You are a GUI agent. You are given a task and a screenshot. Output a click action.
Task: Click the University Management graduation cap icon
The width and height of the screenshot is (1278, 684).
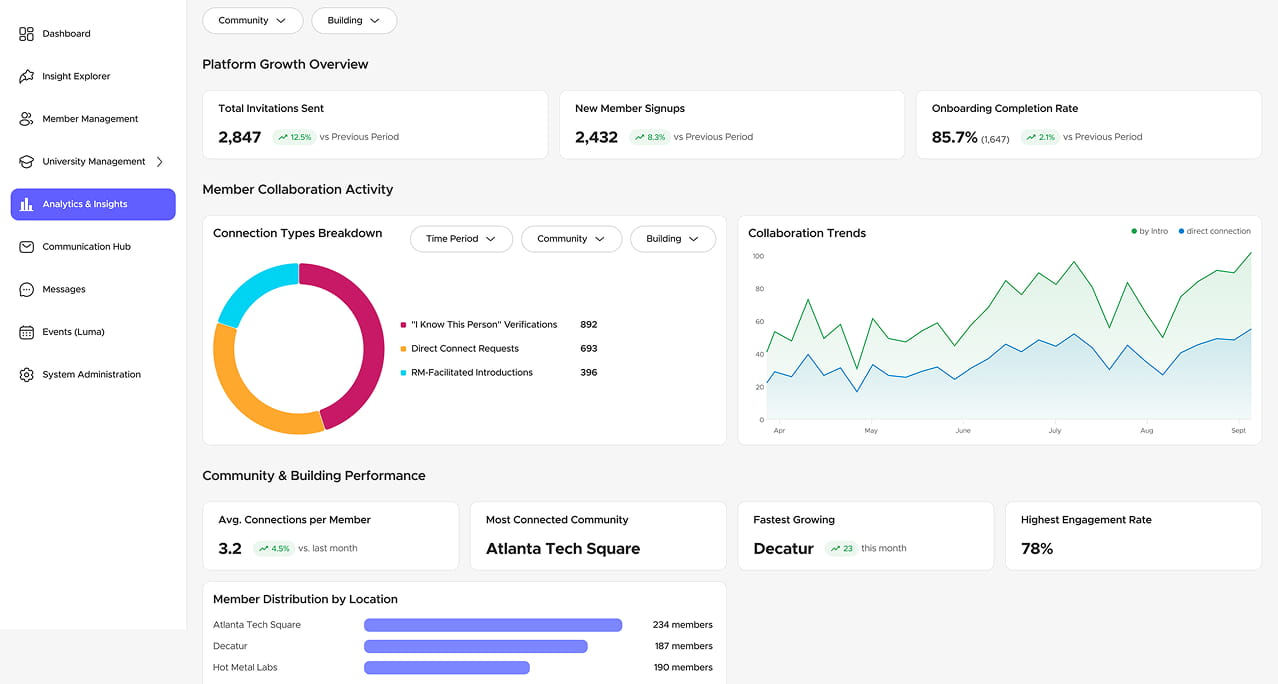26,162
